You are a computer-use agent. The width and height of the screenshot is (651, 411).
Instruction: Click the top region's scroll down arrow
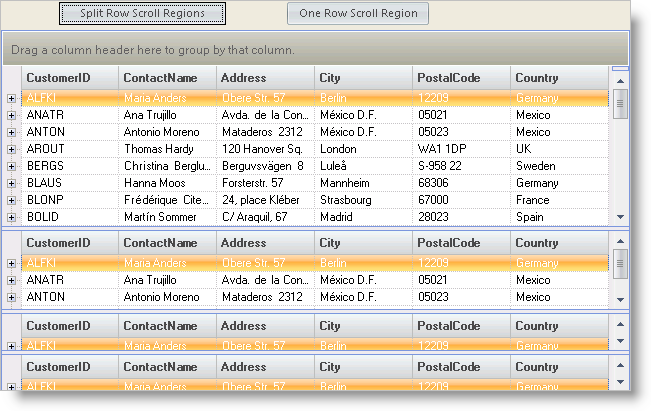click(x=620, y=217)
